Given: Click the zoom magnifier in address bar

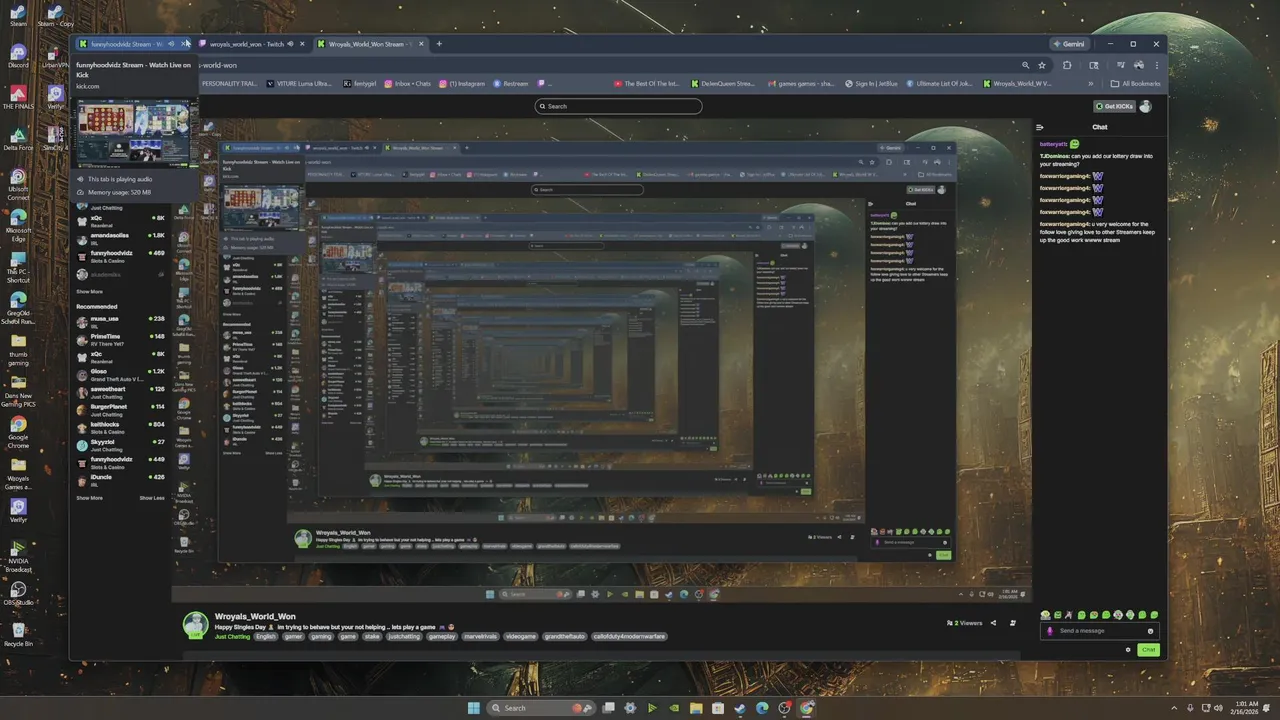Looking at the screenshot, I should tap(1025, 65).
